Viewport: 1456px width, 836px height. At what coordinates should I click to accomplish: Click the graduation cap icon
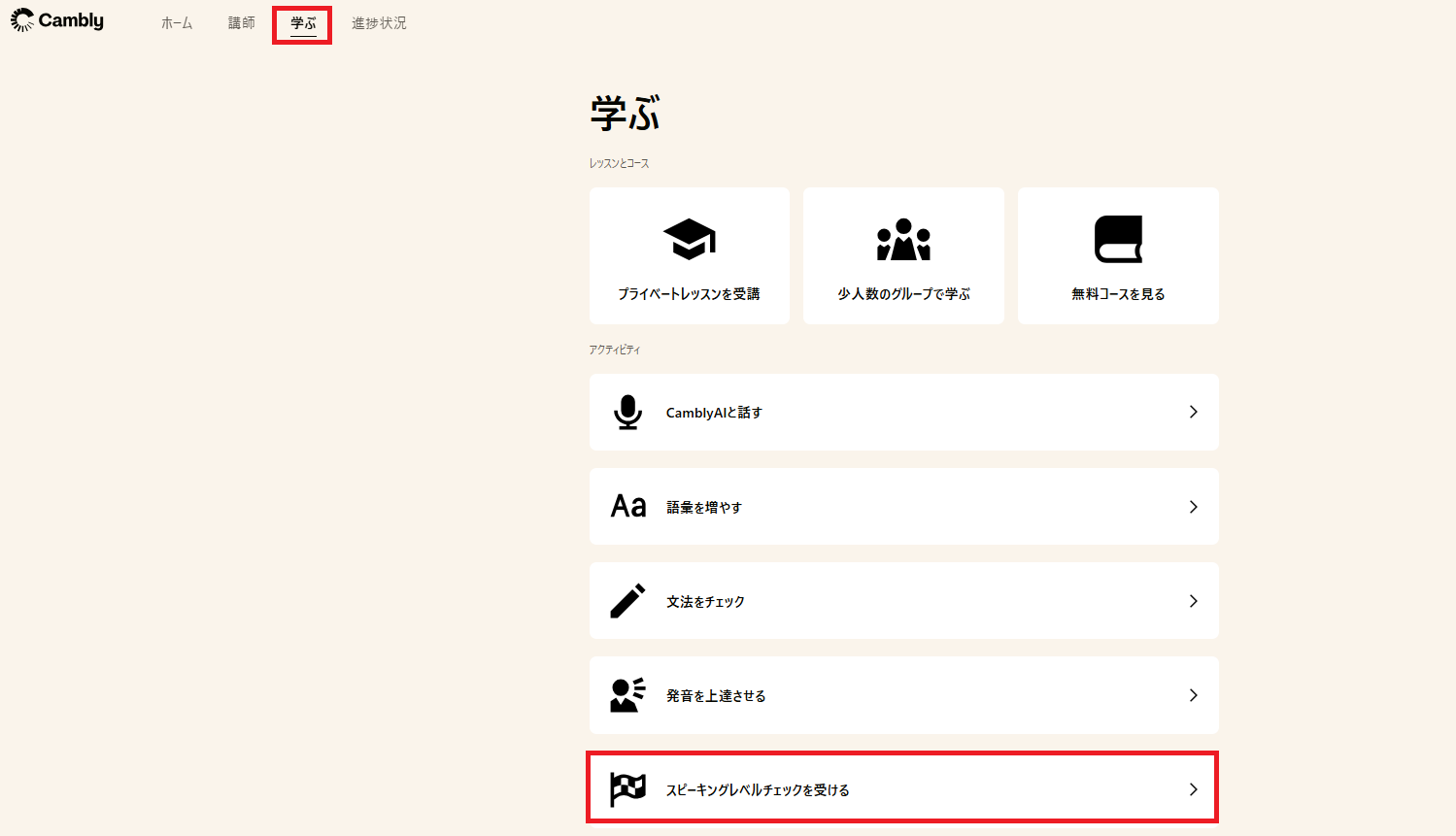690,239
